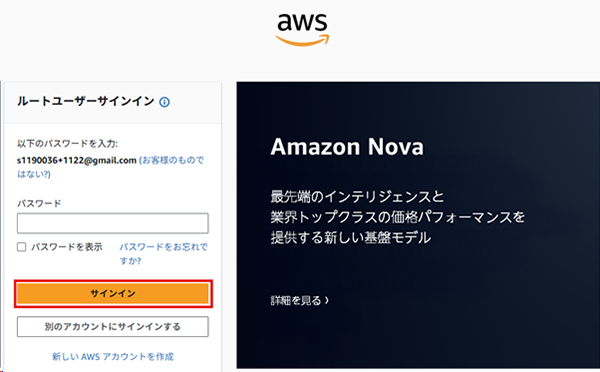The image size is (600, 372).
Task: Click the chevron after 詳細を見る
Action: [x=327, y=300]
